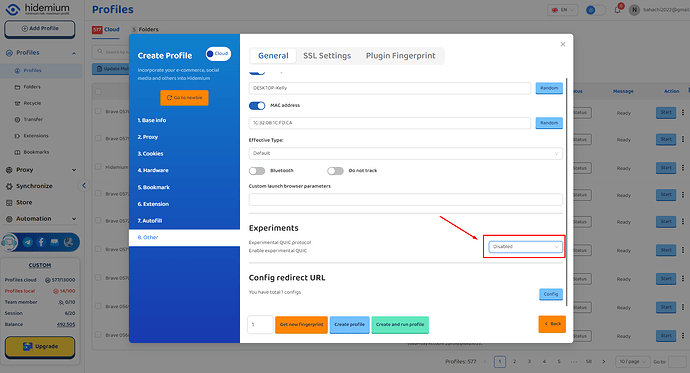Screen dimensions: 690x373
Task: Toggle the theme switch in the header
Action: (596, 10)
